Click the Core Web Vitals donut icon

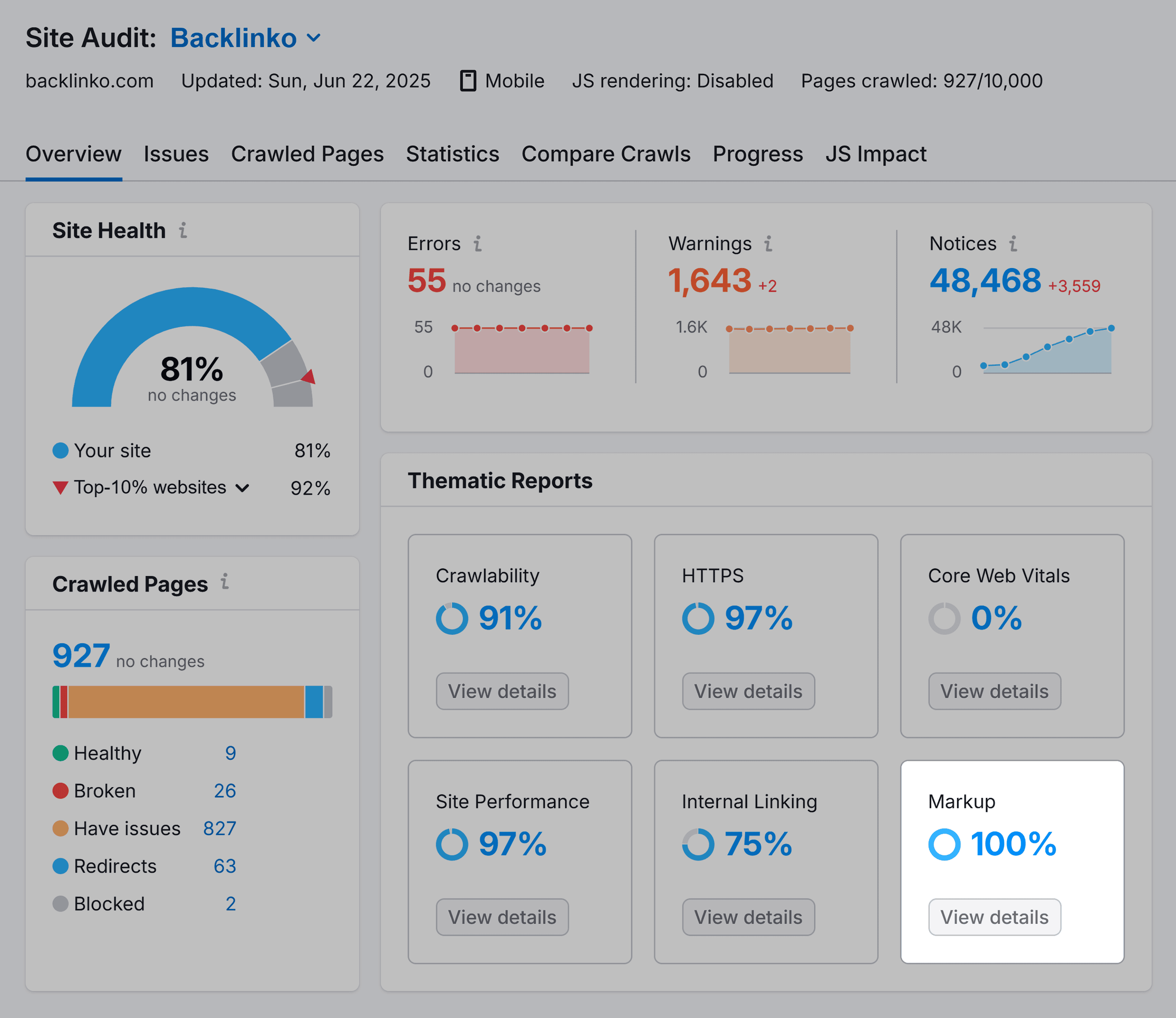pos(944,618)
